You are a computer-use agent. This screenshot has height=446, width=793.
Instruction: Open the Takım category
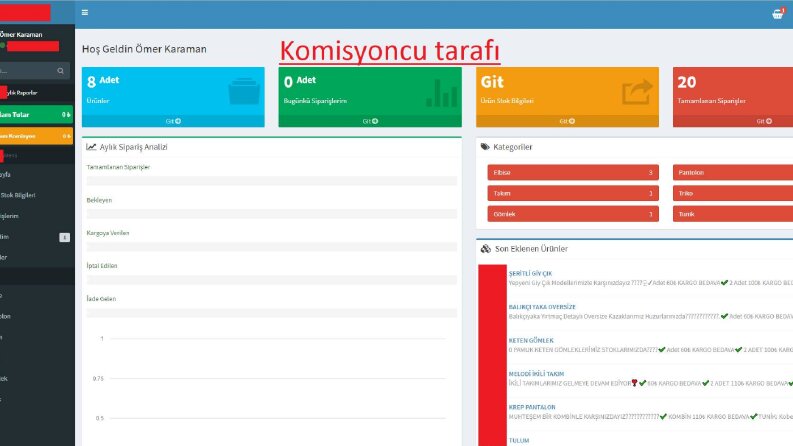pos(573,193)
